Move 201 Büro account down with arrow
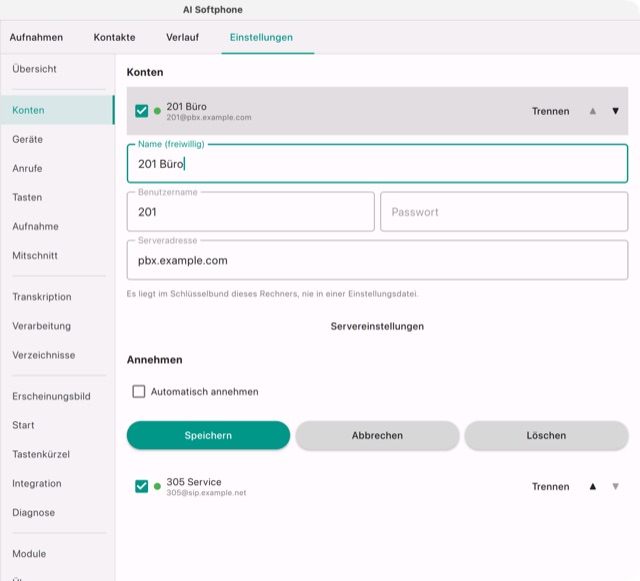640x581 pixels. [615, 111]
